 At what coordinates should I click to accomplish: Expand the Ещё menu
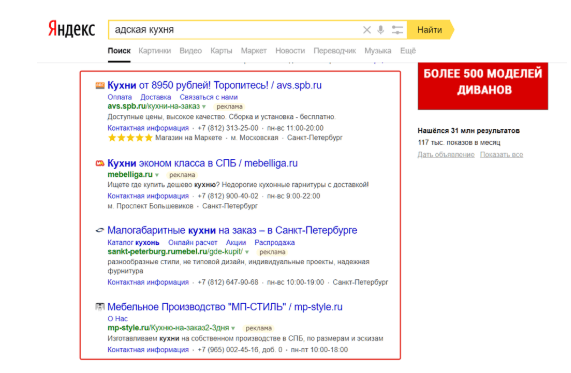pyautogui.click(x=408, y=51)
